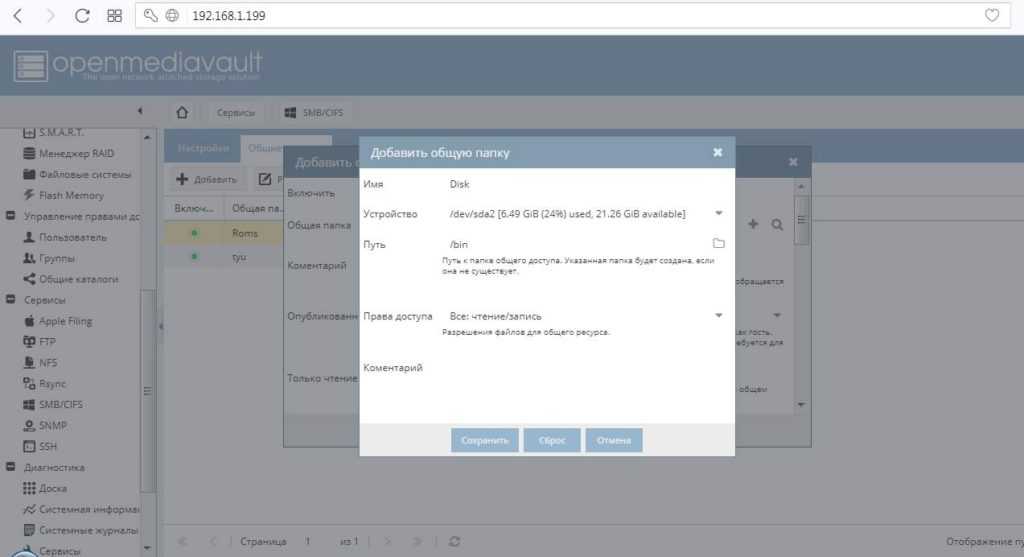Click the folder browse icon in Path field
The width and height of the screenshot is (1024, 557).
coord(718,244)
